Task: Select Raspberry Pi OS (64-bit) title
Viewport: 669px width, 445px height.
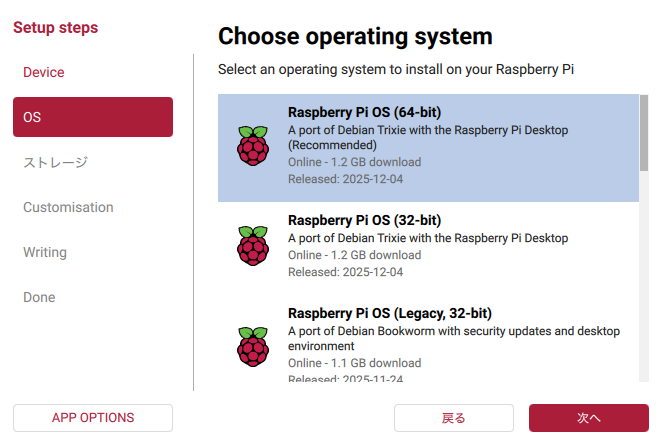Action: point(364,112)
